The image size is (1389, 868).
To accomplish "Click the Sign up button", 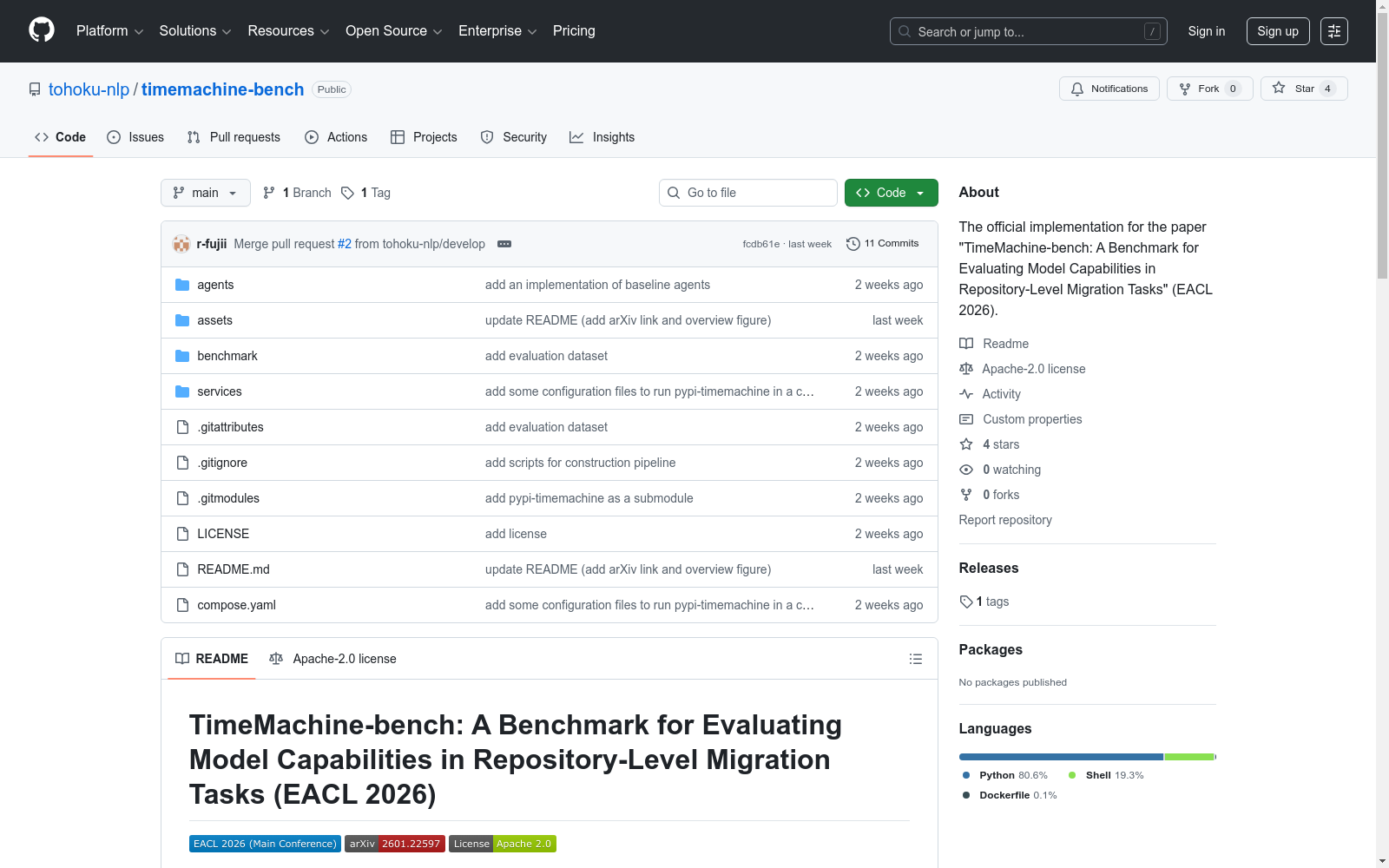I will click(x=1278, y=31).
